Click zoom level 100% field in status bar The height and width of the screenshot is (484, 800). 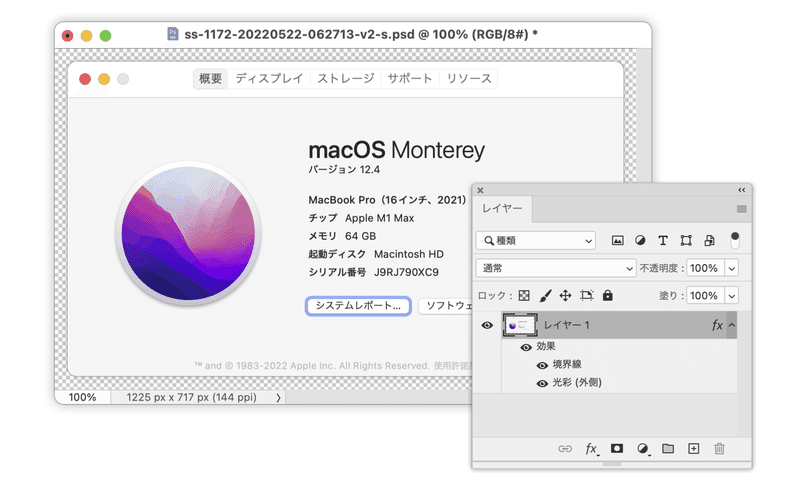(83, 397)
